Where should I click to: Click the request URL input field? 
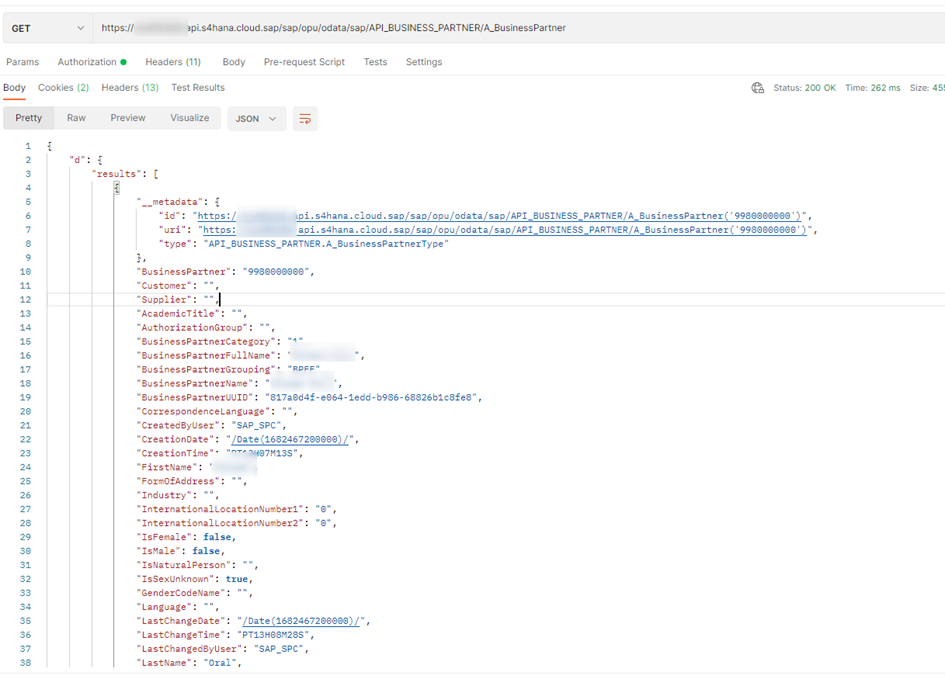(500, 28)
